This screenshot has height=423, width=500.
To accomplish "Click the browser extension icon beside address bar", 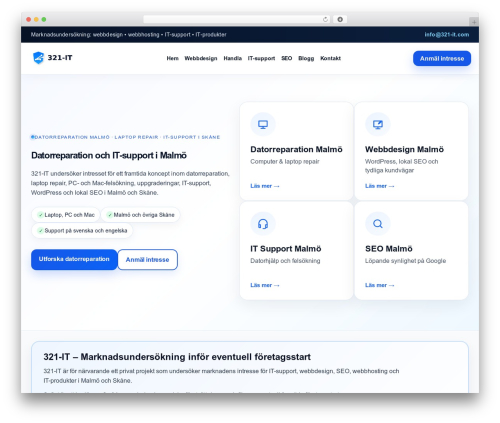I will point(340,19).
